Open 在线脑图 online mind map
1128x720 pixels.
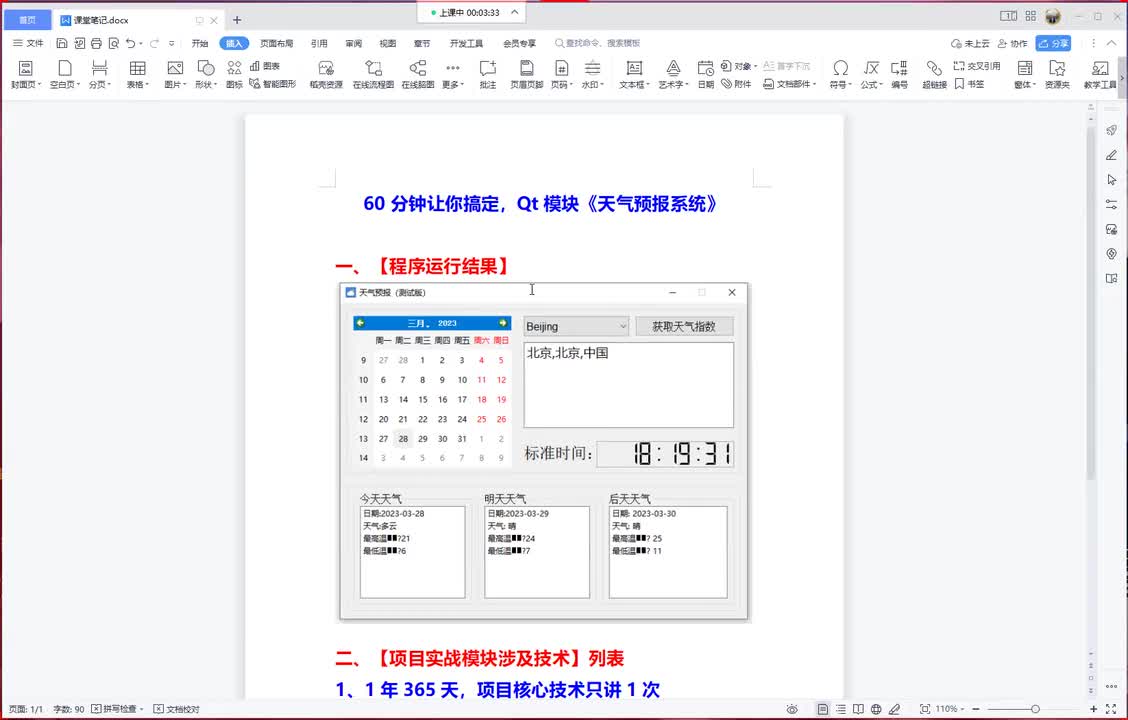(x=418, y=74)
